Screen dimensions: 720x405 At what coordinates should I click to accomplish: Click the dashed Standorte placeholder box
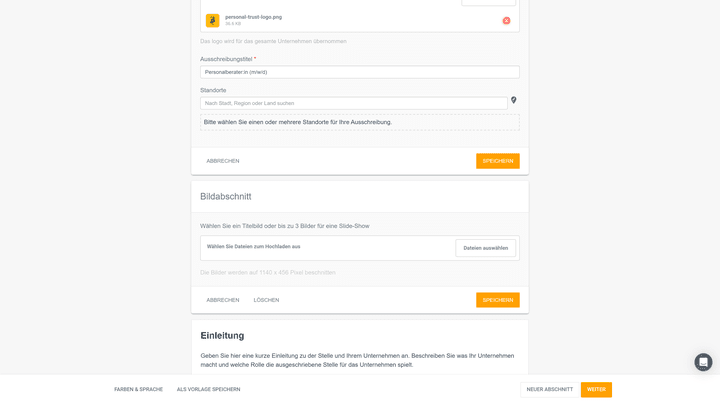(359, 122)
